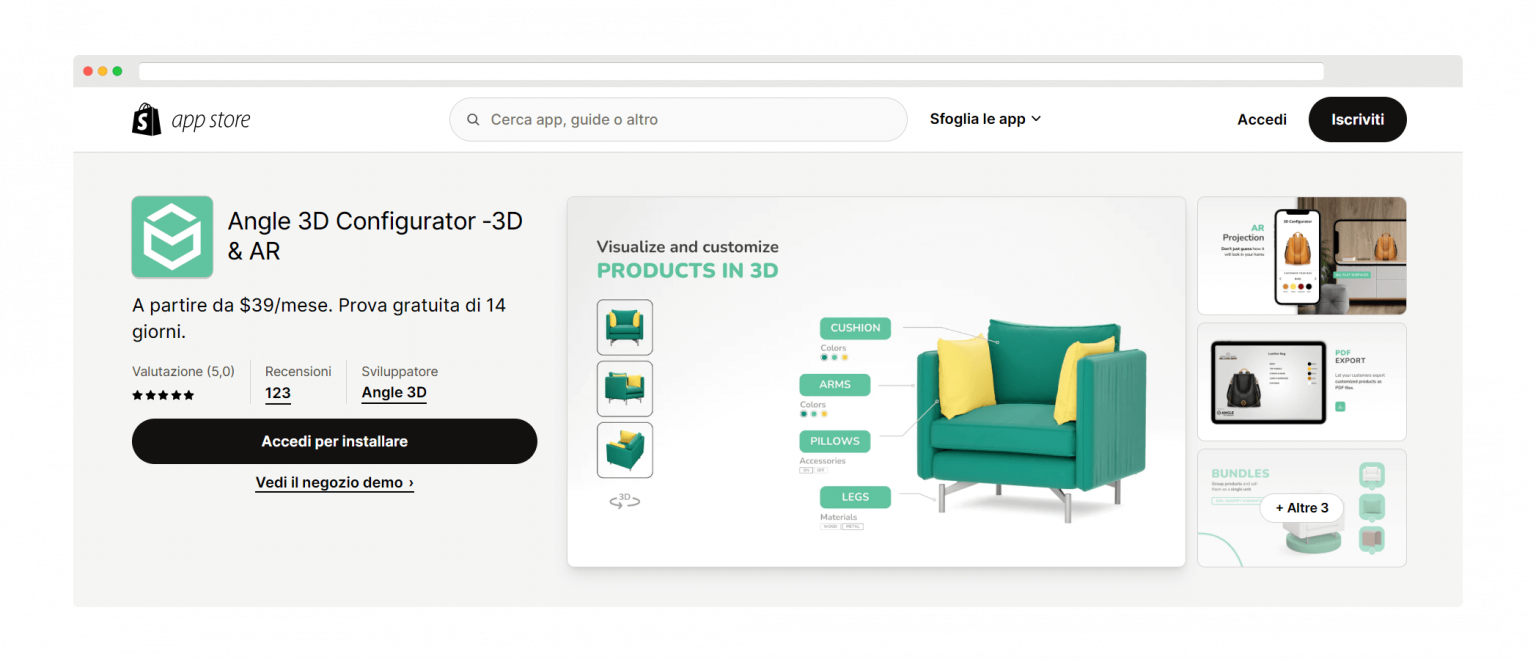The width and height of the screenshot is (1536, 662).
Task: Click Accedi in the top navigation
Action: [1261, 119]
